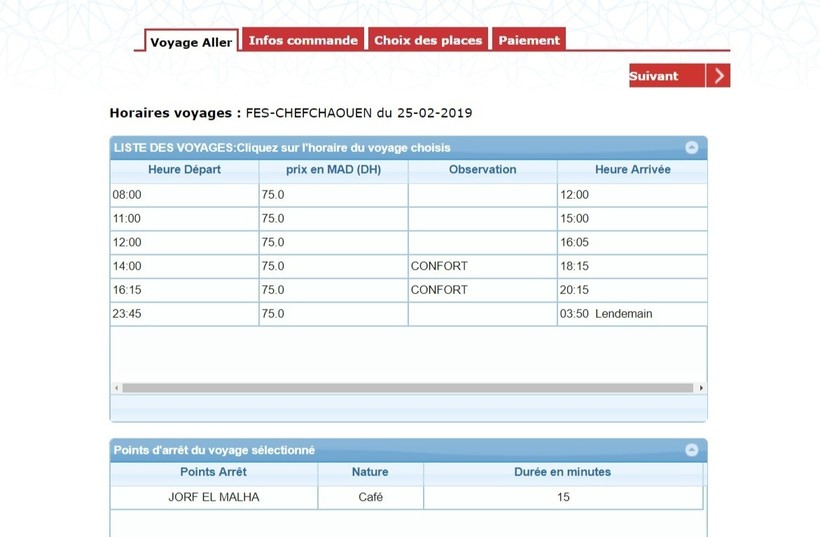This screenshot has height=537, width=820.
Task: Select the 11:00 departure trip
Action: [408, 219]
